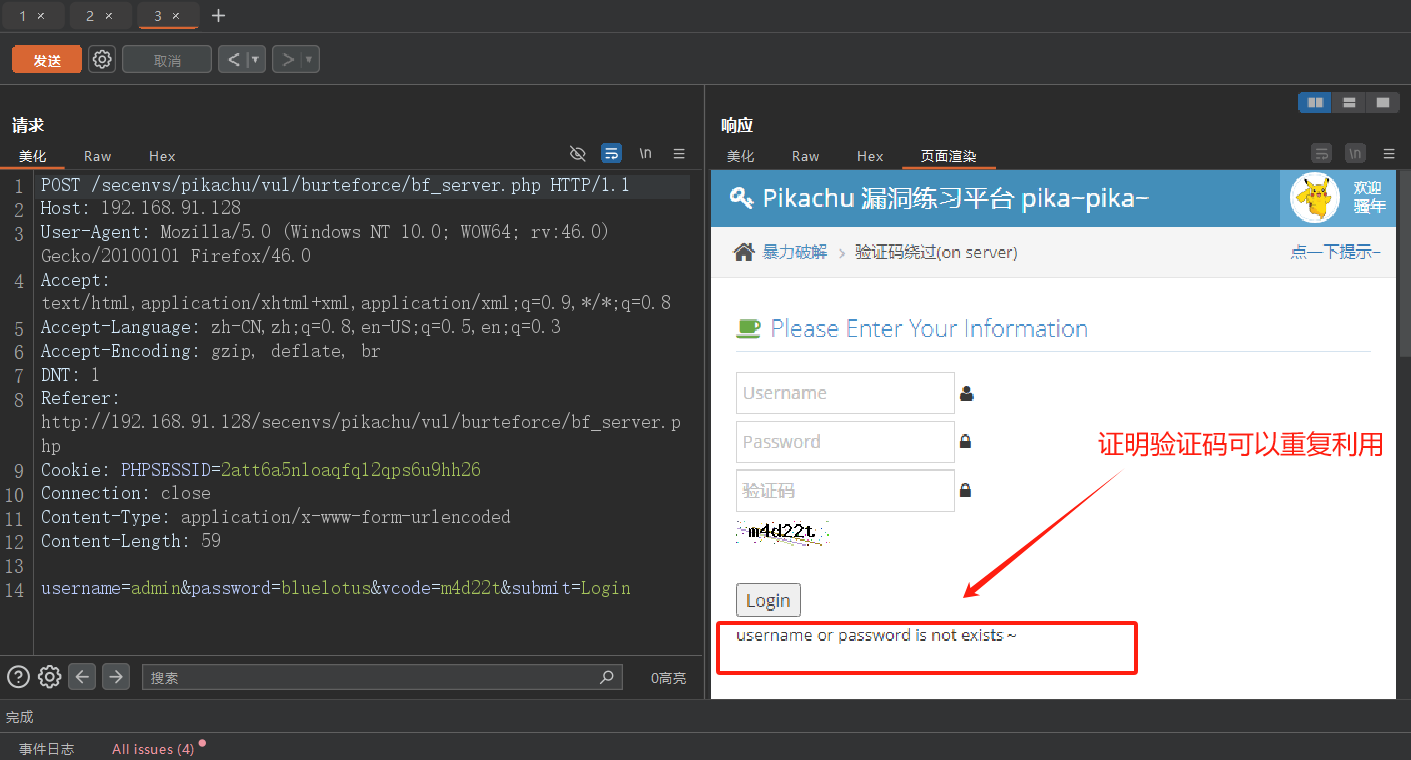This screenshot has height=760, width=1411.
Task: Open 事件日志 event log
Action: (x=46, y=748)
